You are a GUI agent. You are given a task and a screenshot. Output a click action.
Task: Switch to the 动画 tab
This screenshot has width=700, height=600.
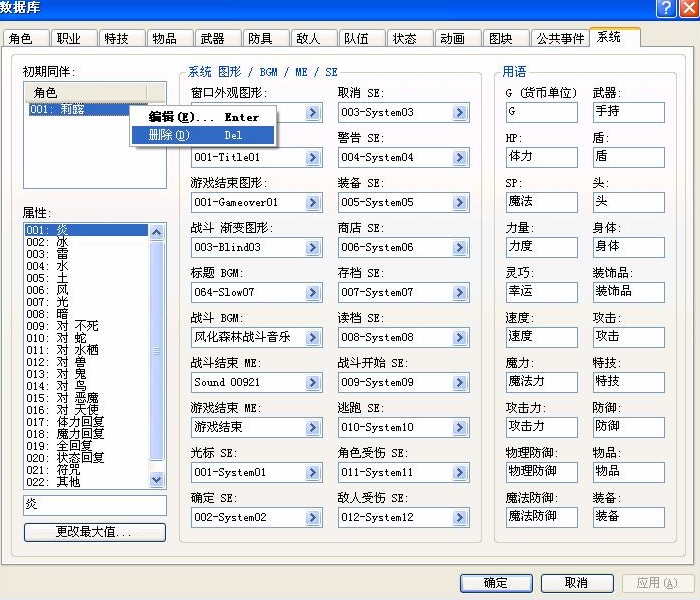pos(458,38)
